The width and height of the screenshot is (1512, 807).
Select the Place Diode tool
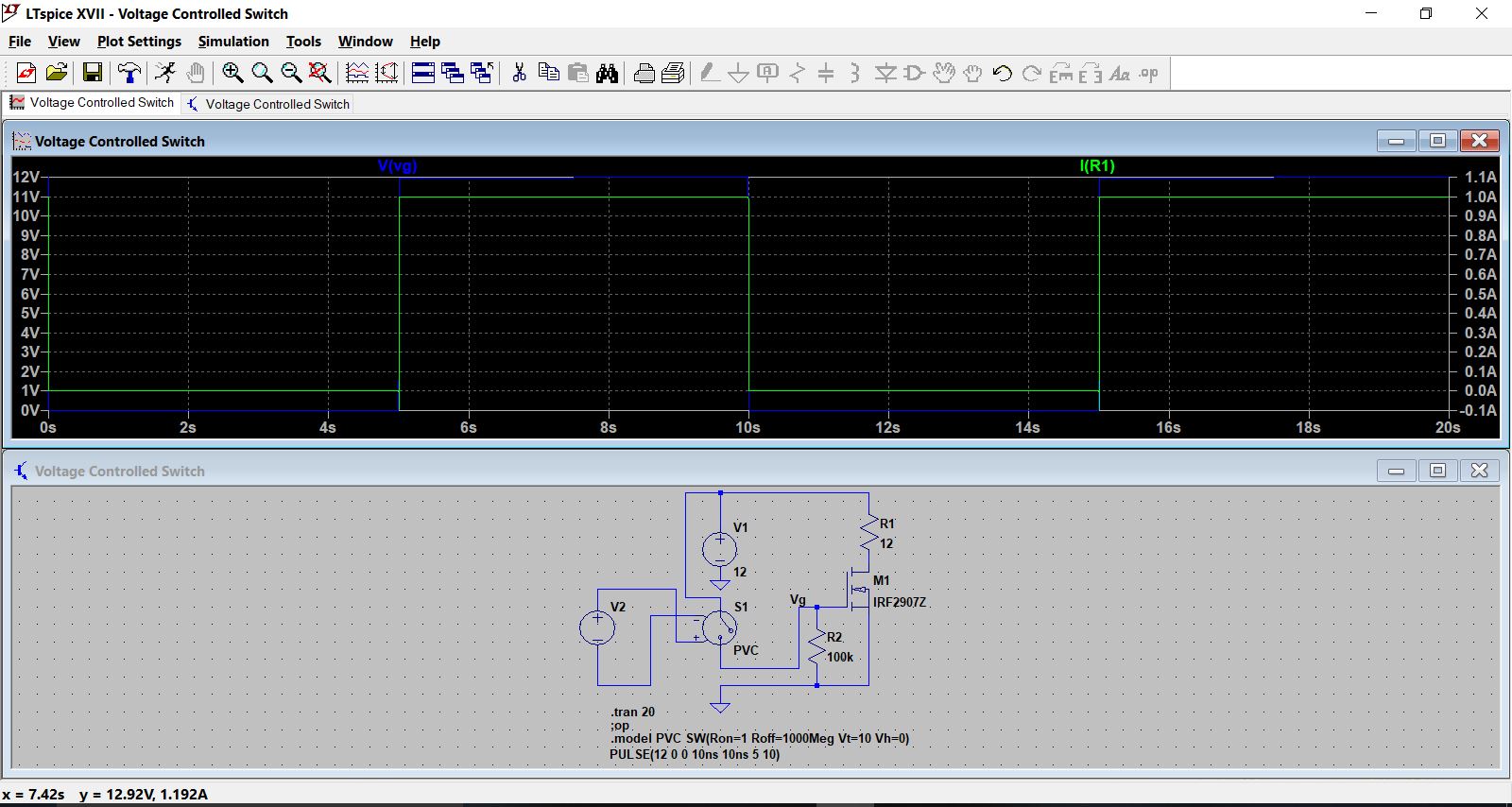click(x=885, y=73)
